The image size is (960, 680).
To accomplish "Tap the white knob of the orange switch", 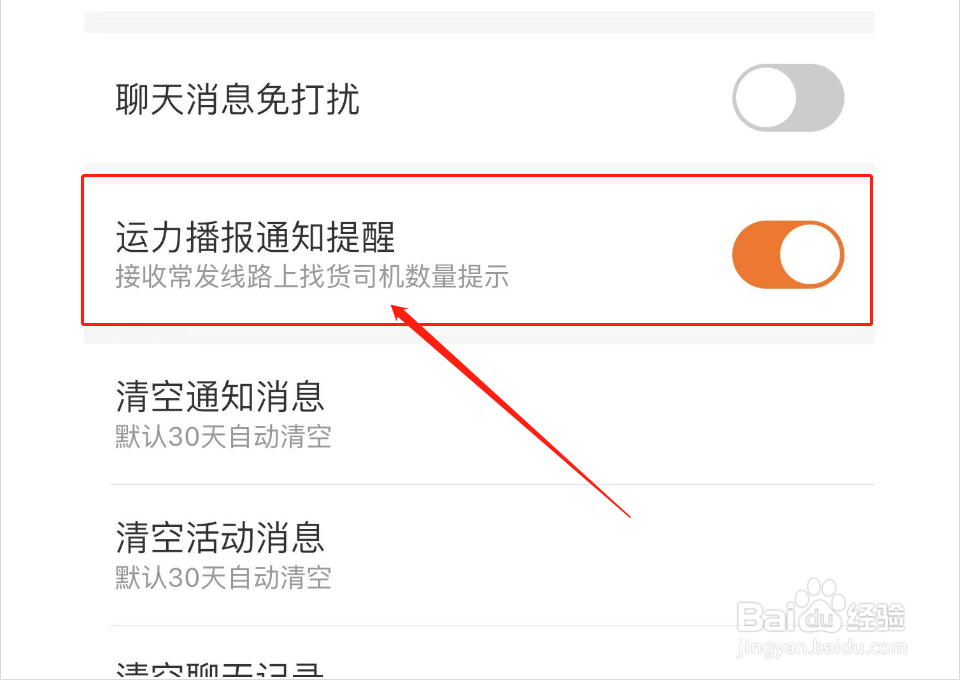I will point(810,254).
